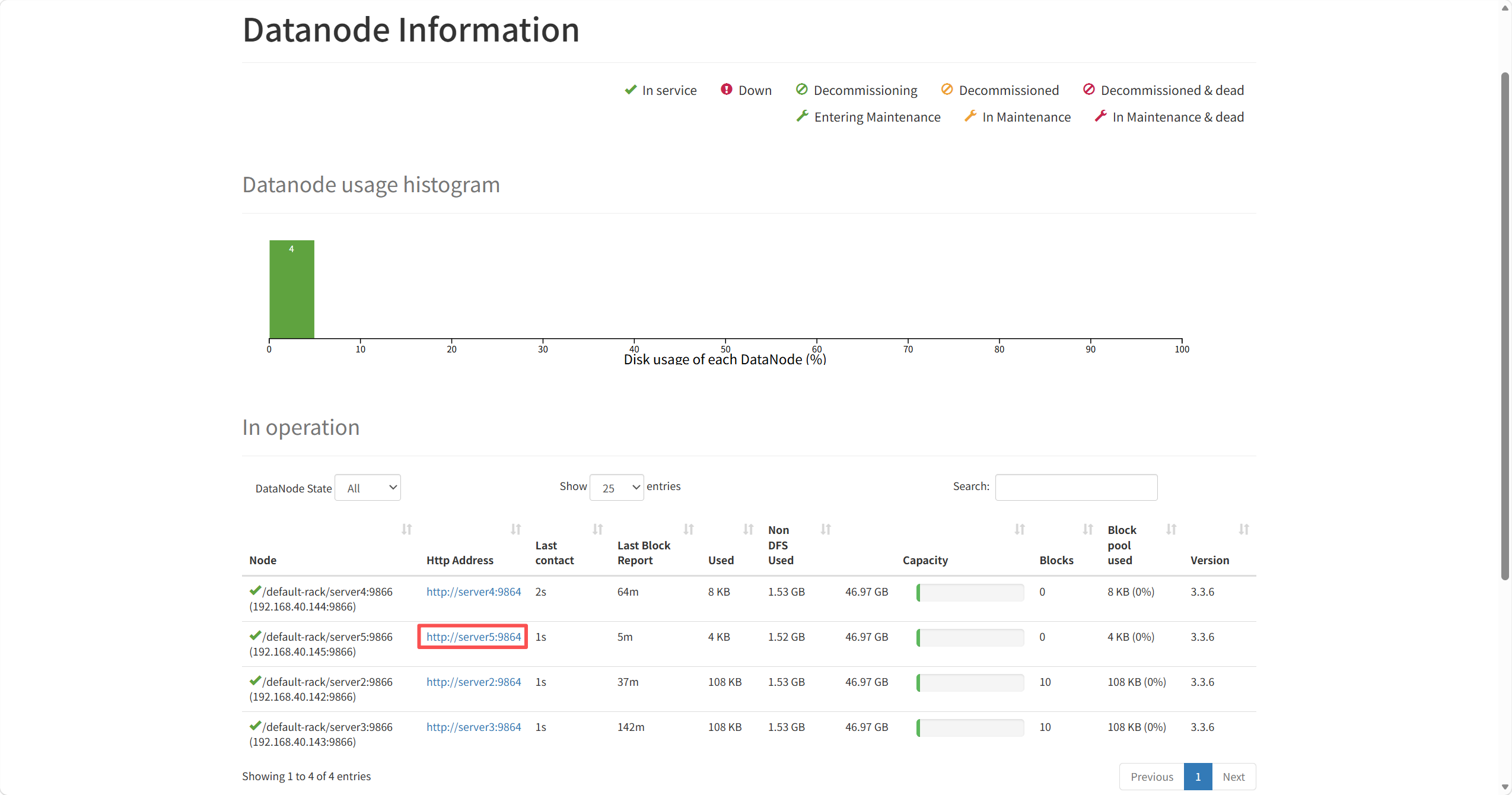Click the vertical page scrollbar
Screen dimensions: 1512x795
1505,326
